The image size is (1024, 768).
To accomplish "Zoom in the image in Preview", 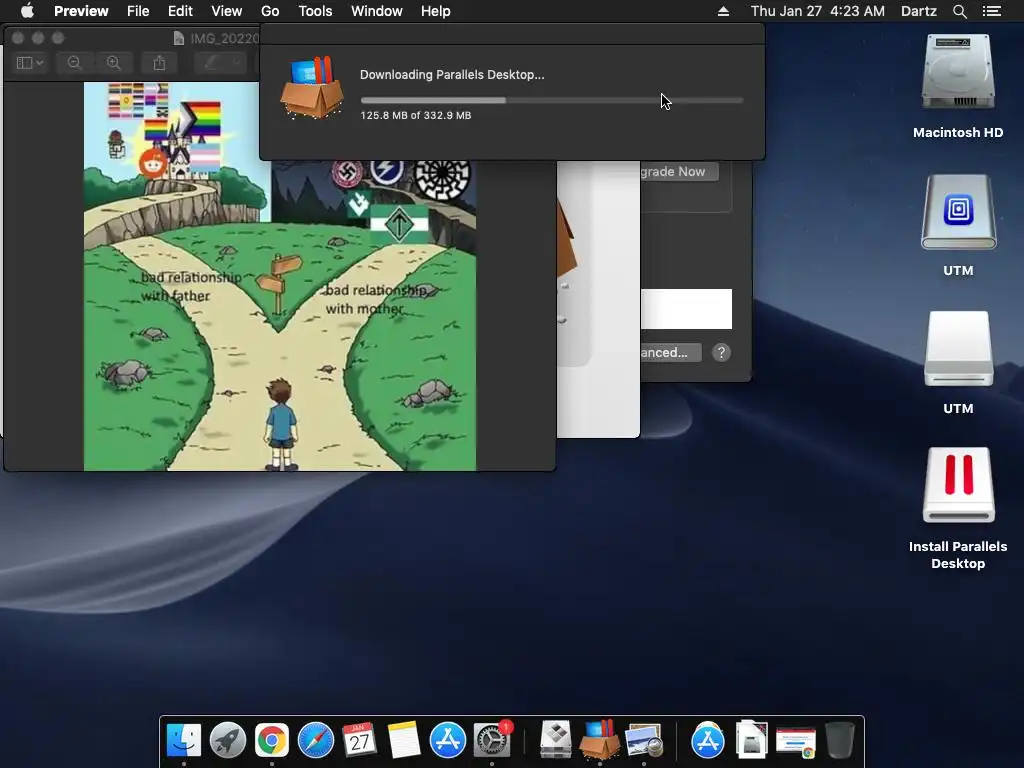I will point(114,63).
